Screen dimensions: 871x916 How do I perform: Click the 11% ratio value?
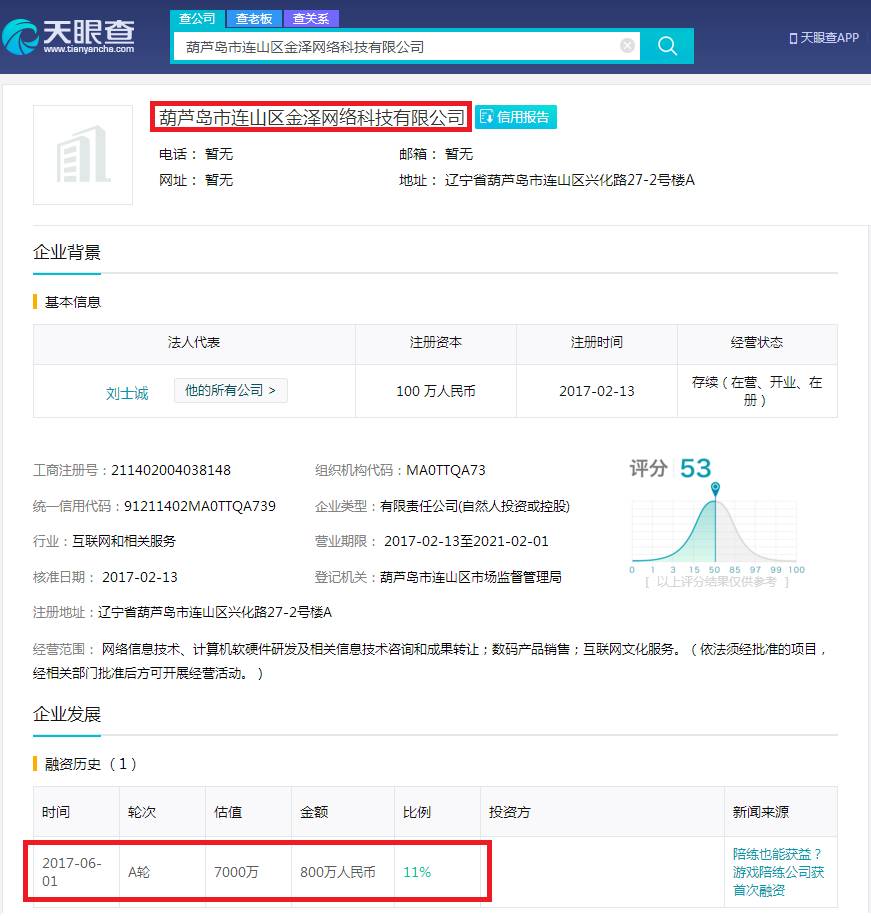coord(417,872)
